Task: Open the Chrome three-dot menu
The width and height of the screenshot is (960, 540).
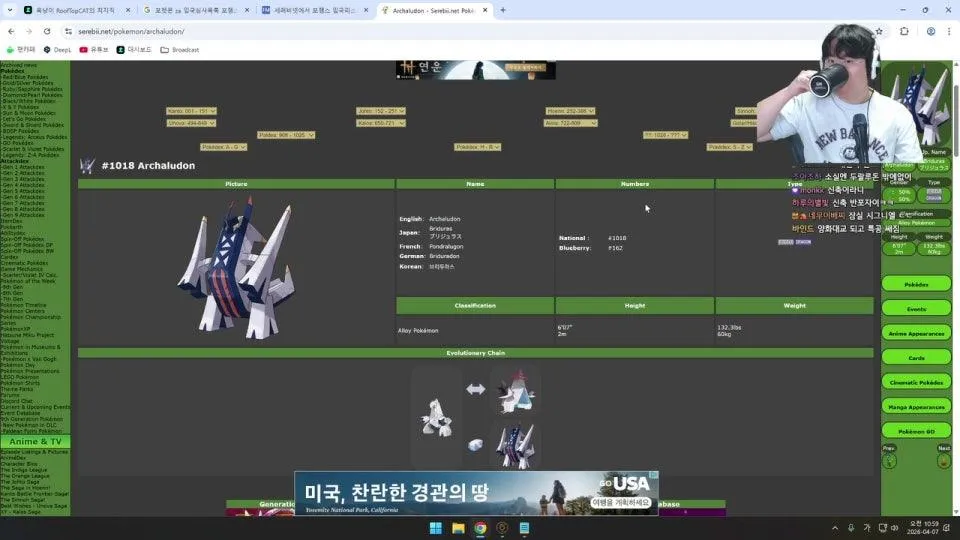Action: coord(949,31)
